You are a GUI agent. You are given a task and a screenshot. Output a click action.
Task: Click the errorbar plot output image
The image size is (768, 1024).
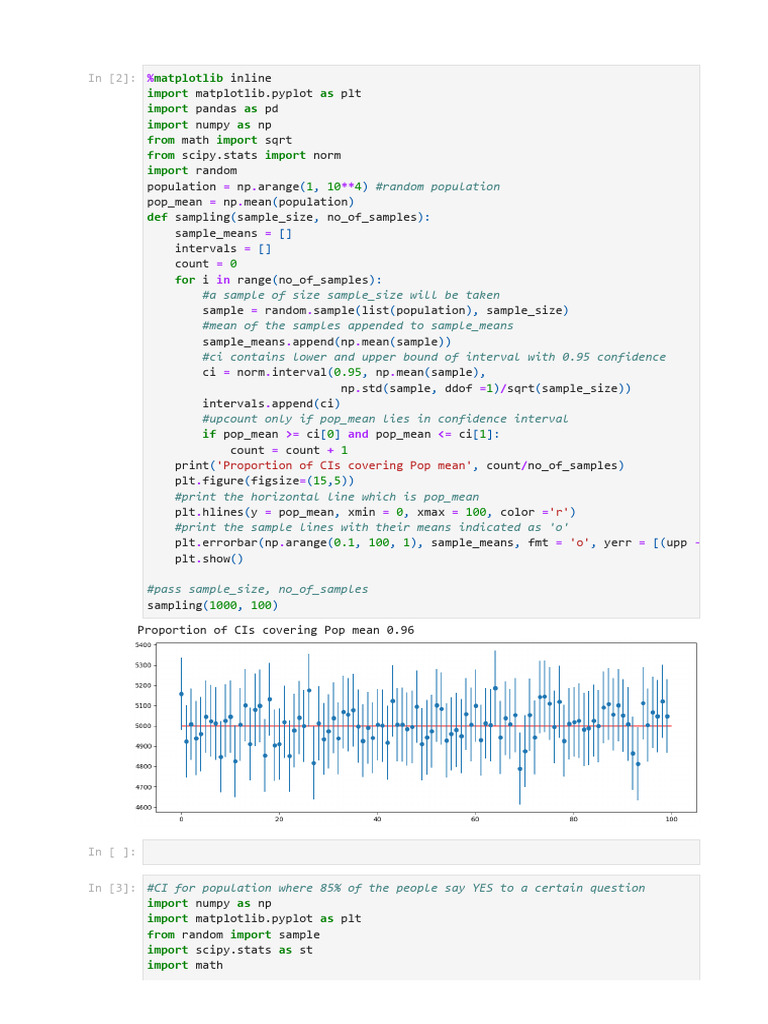tap(416, 732)
